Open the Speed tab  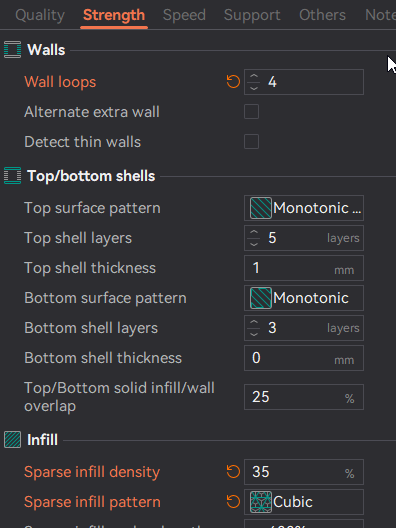tap(184, 15)
